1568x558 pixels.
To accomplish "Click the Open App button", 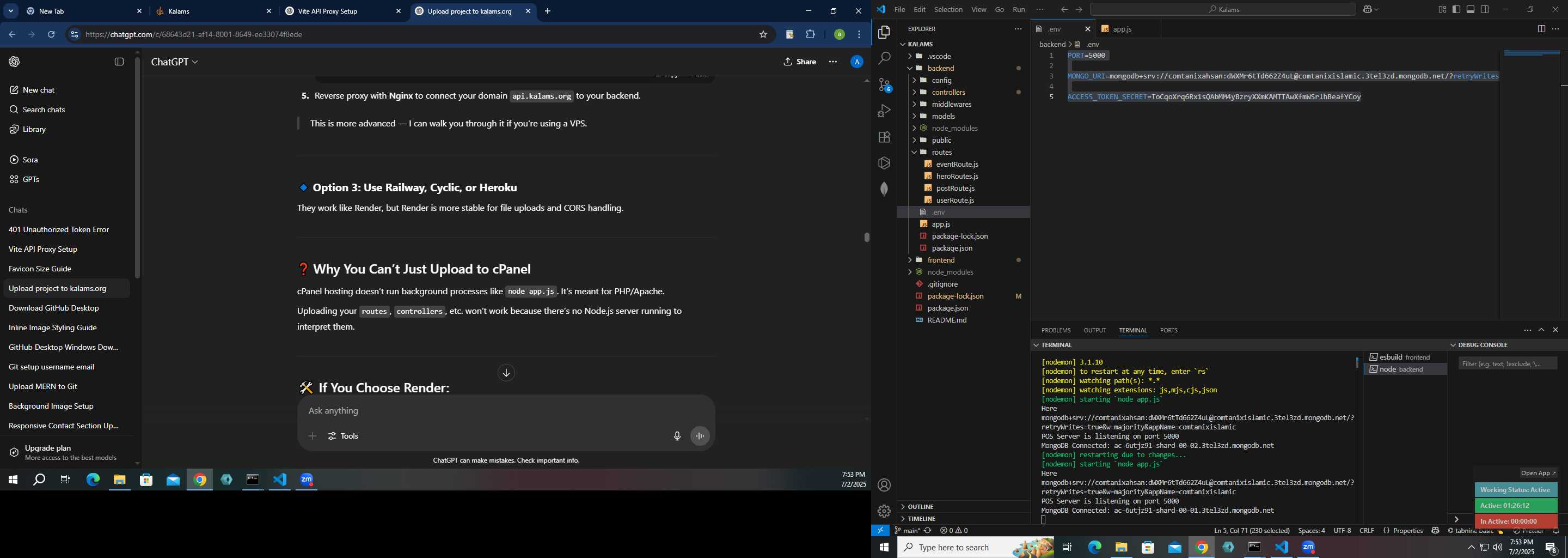I will tap(1538, 474).
